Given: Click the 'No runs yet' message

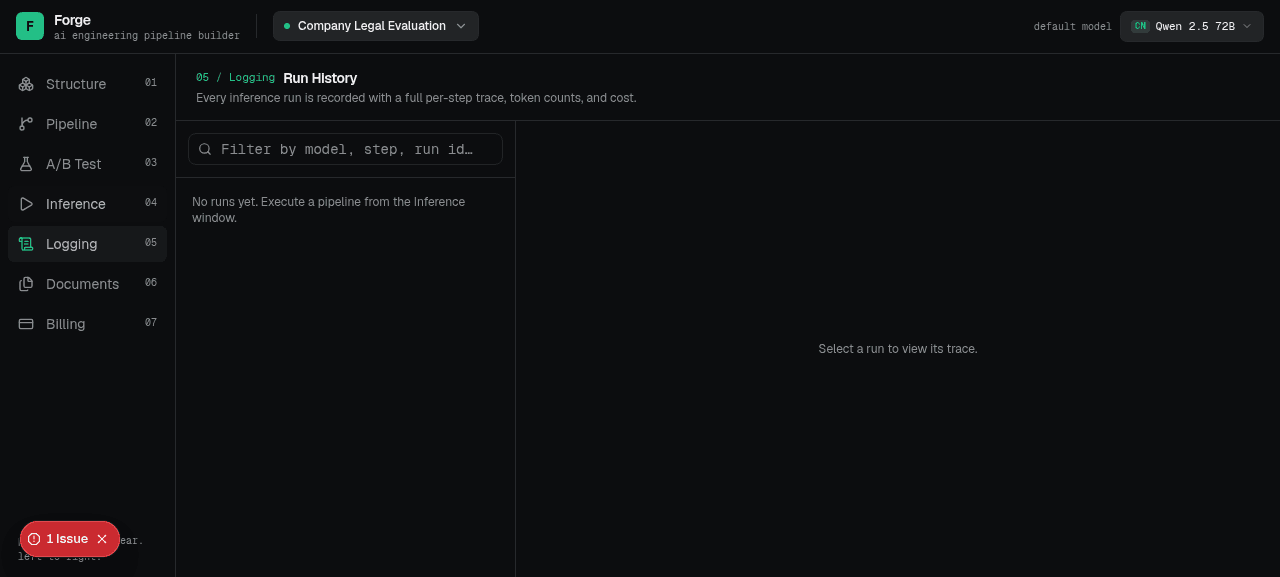Looking at the screenshot, I should coord(328,209).
